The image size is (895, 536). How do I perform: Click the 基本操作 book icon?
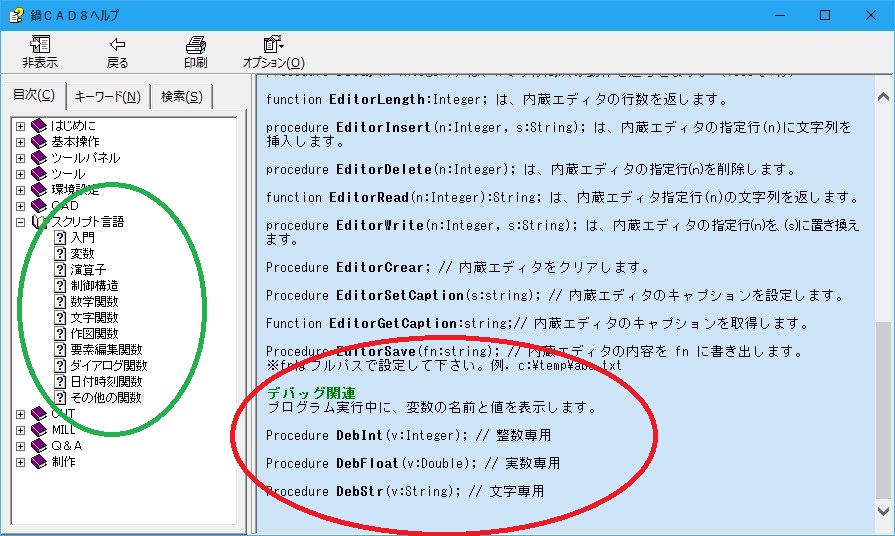39,142
